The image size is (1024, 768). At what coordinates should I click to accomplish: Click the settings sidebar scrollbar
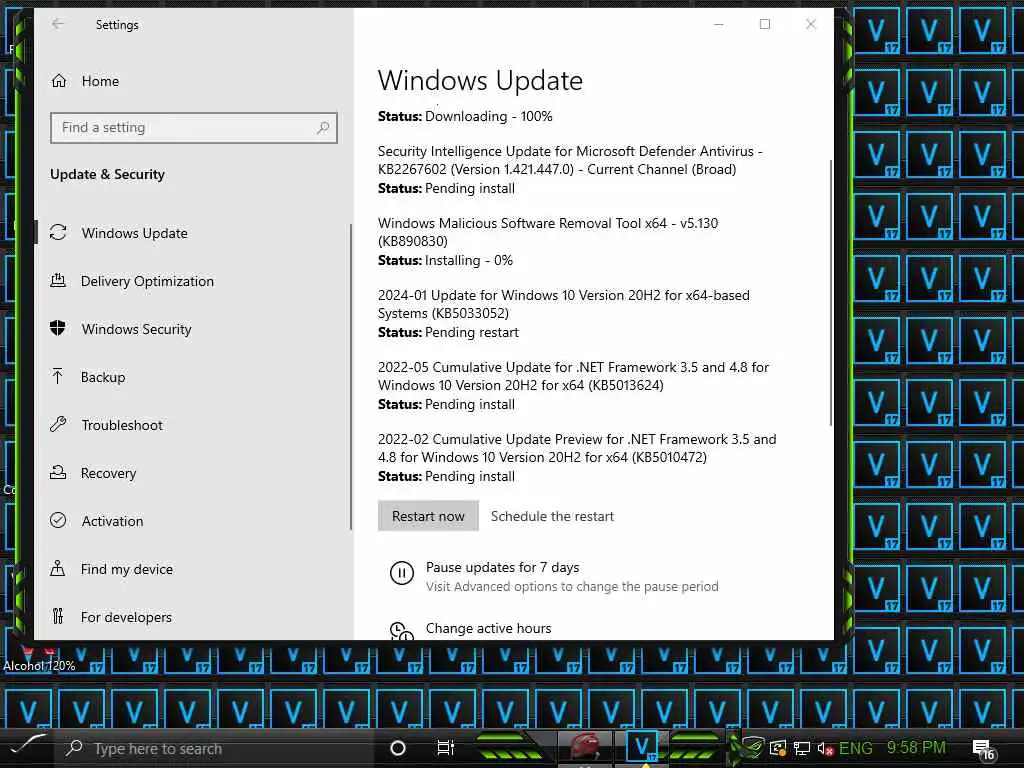[x=351, y=377]
